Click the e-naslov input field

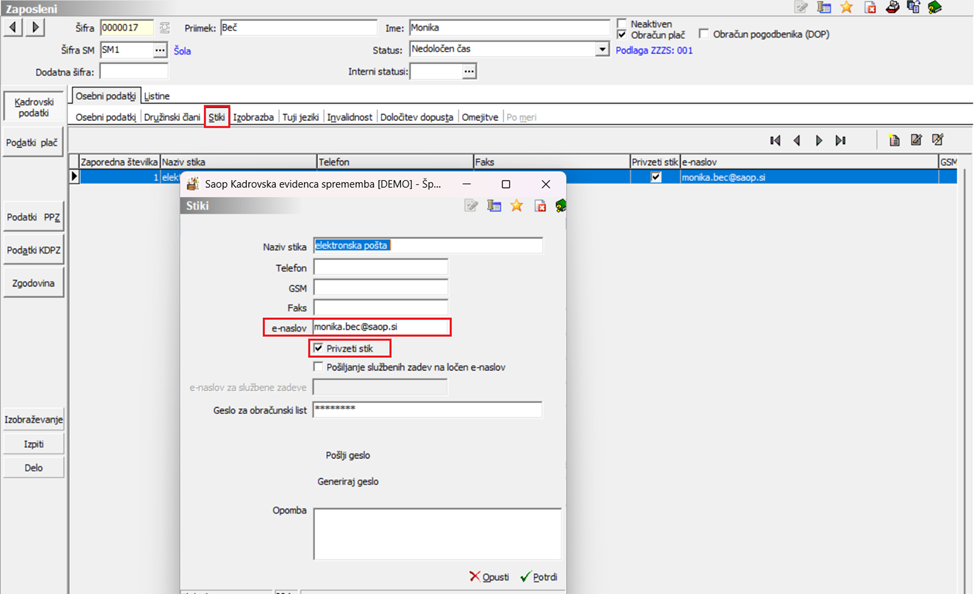(x=380, y=327)
